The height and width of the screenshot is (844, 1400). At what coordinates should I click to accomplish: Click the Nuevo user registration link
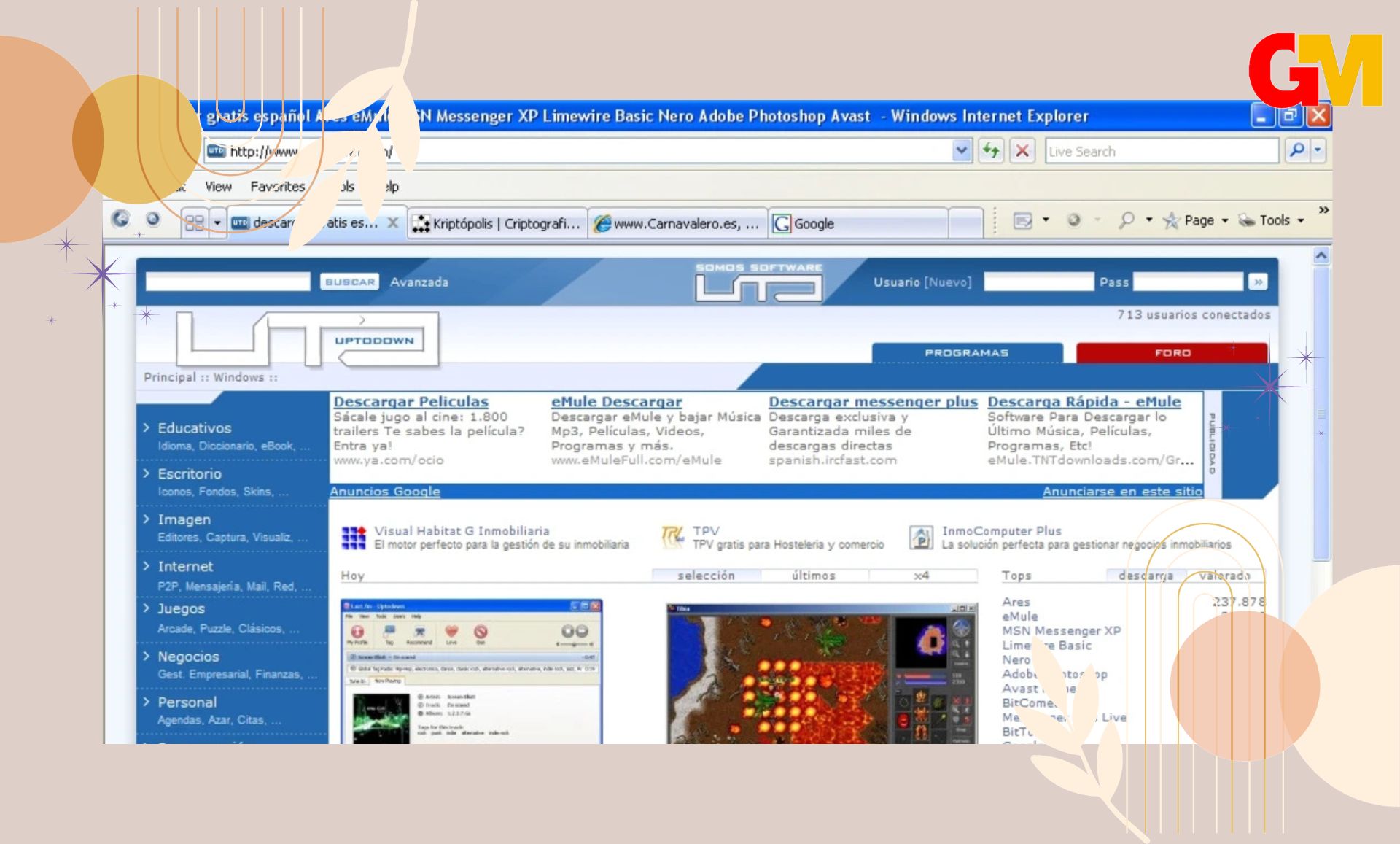[x=948, y=282]
